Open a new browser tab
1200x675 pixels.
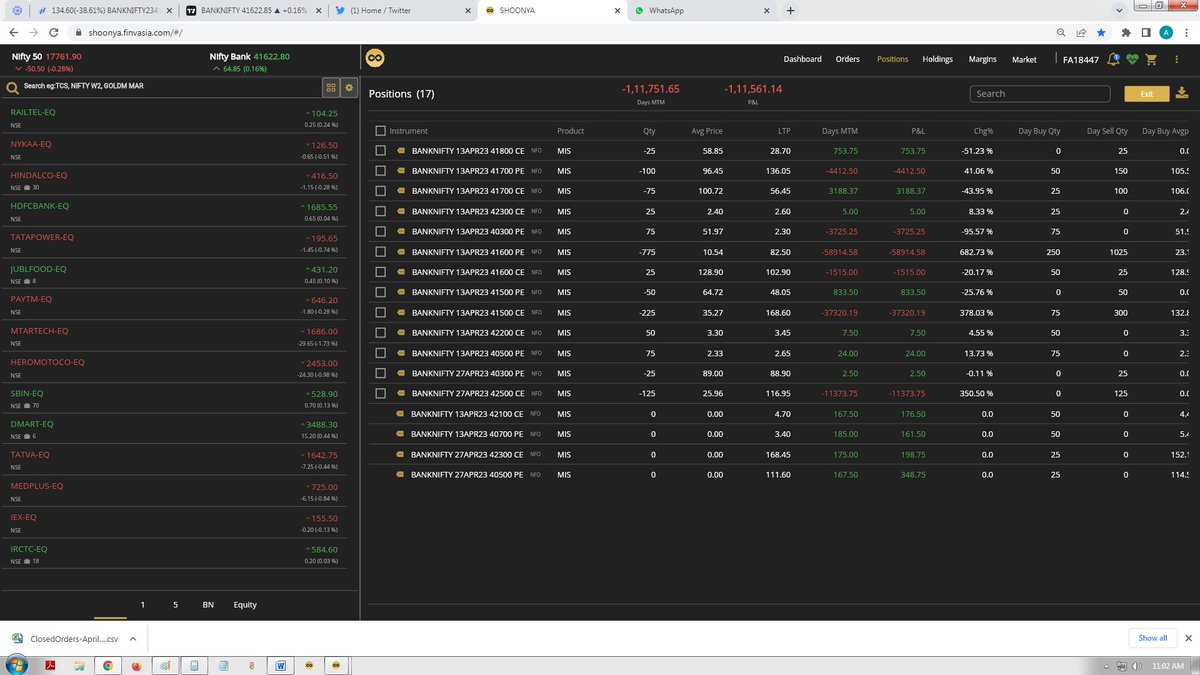791,11
